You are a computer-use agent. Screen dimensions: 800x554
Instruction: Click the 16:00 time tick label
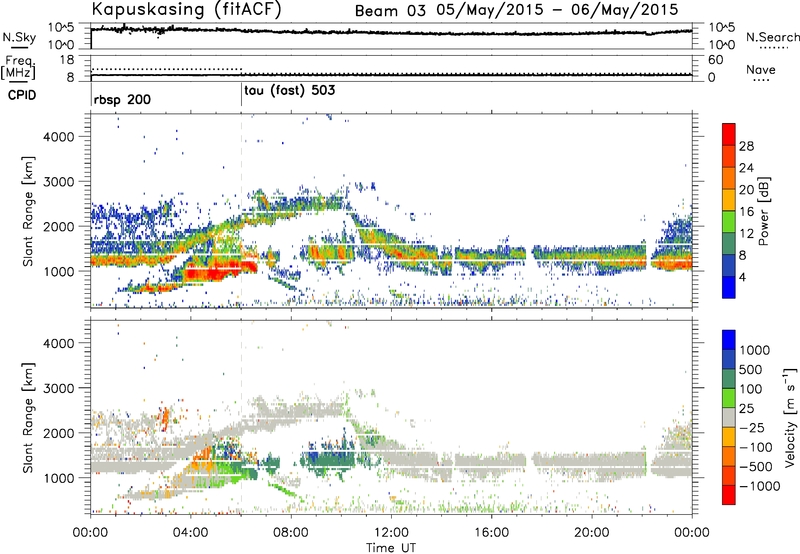click(x=491, y=533)
